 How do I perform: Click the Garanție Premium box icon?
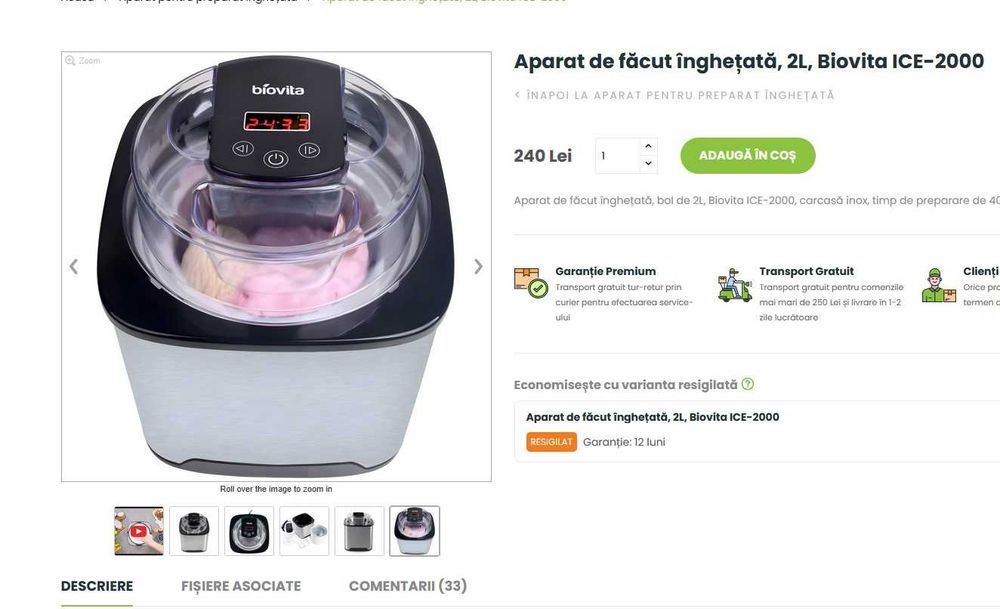[x=531, y=283]
